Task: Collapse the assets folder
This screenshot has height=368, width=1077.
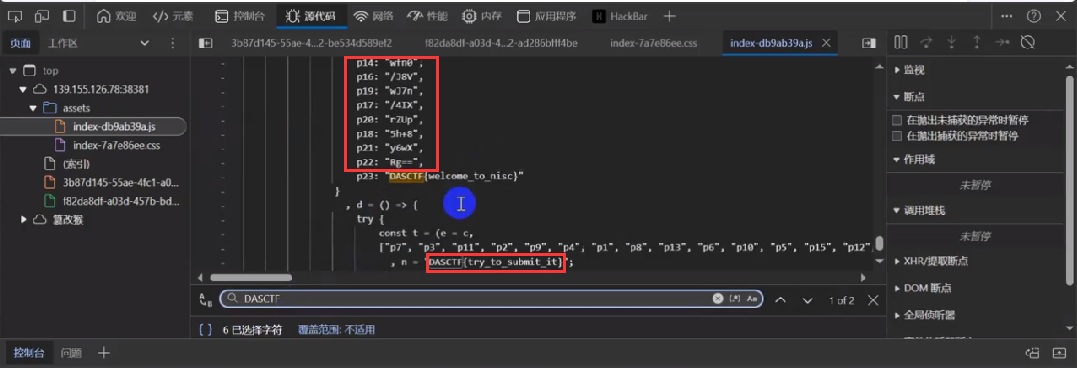Action: (x=33, y=108)
